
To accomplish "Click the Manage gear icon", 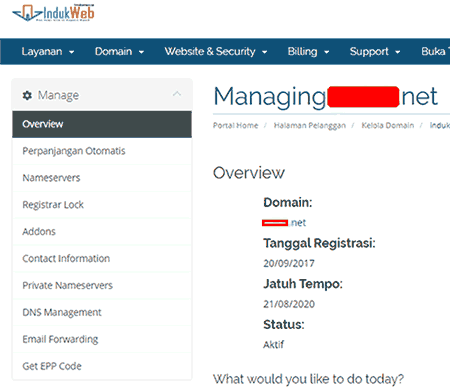I will pos(27,95).
